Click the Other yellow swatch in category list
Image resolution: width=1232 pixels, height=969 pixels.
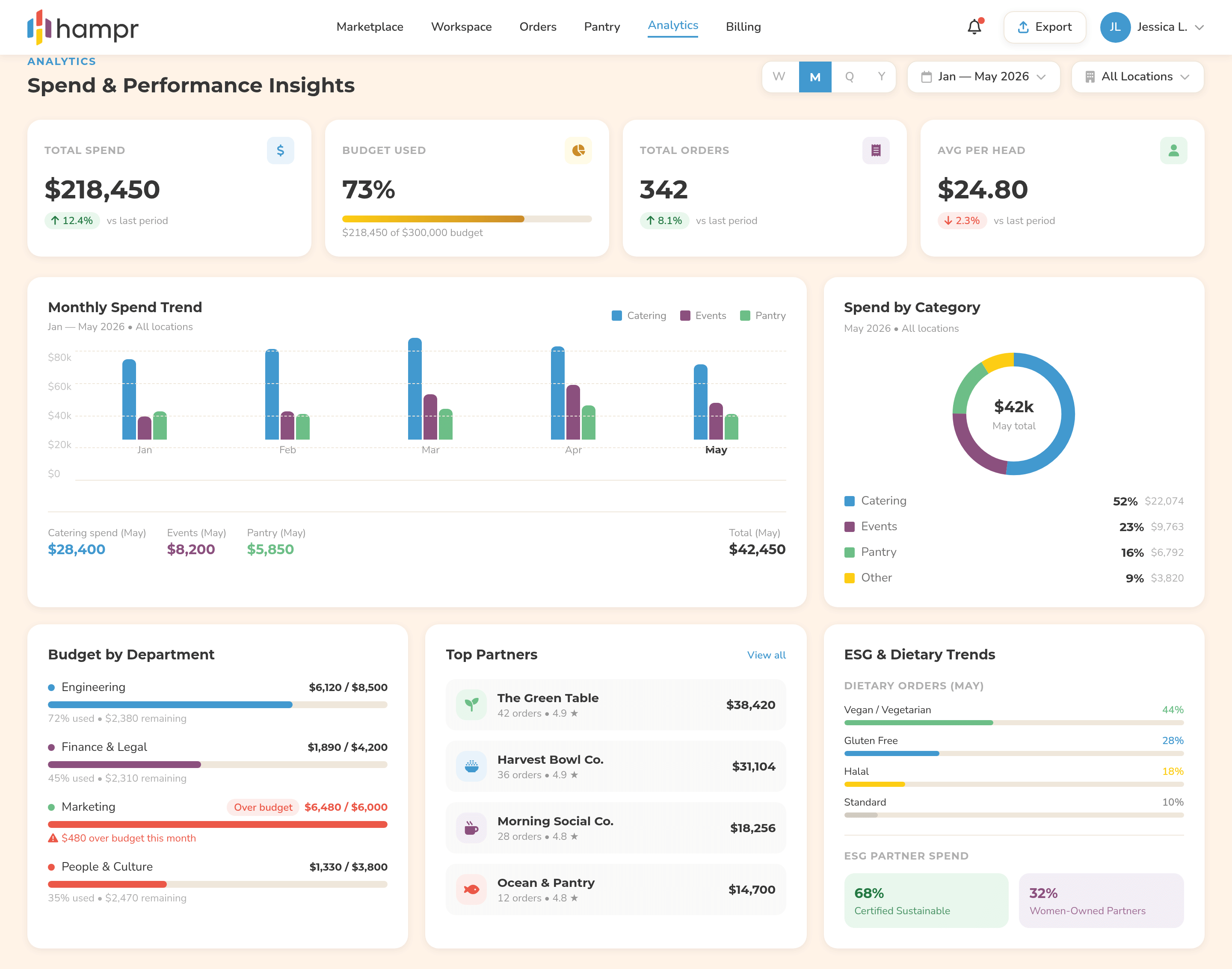tap(849, 578)
